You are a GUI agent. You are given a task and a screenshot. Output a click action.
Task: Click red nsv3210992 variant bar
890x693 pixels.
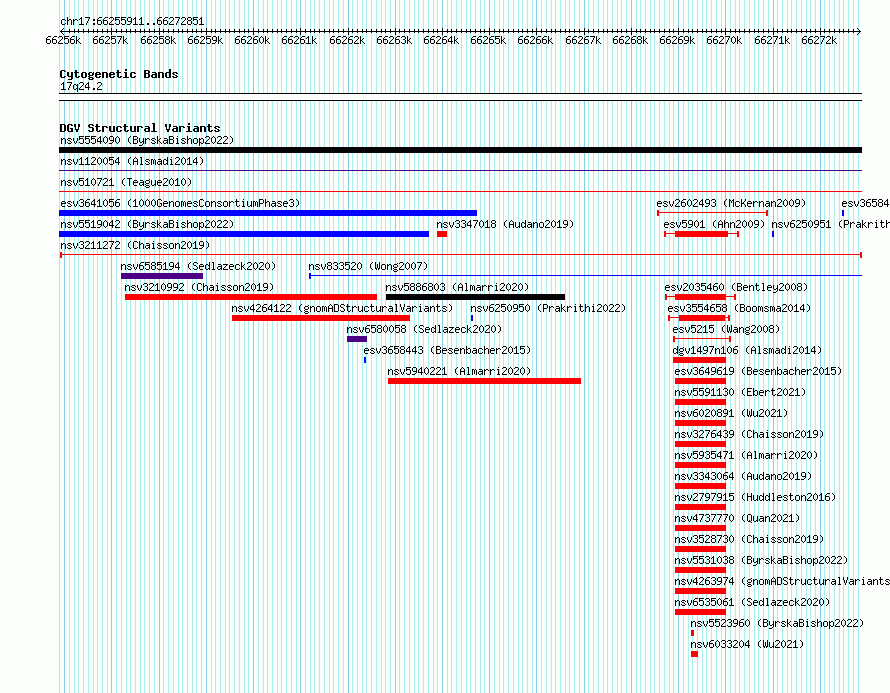point(251,297)
